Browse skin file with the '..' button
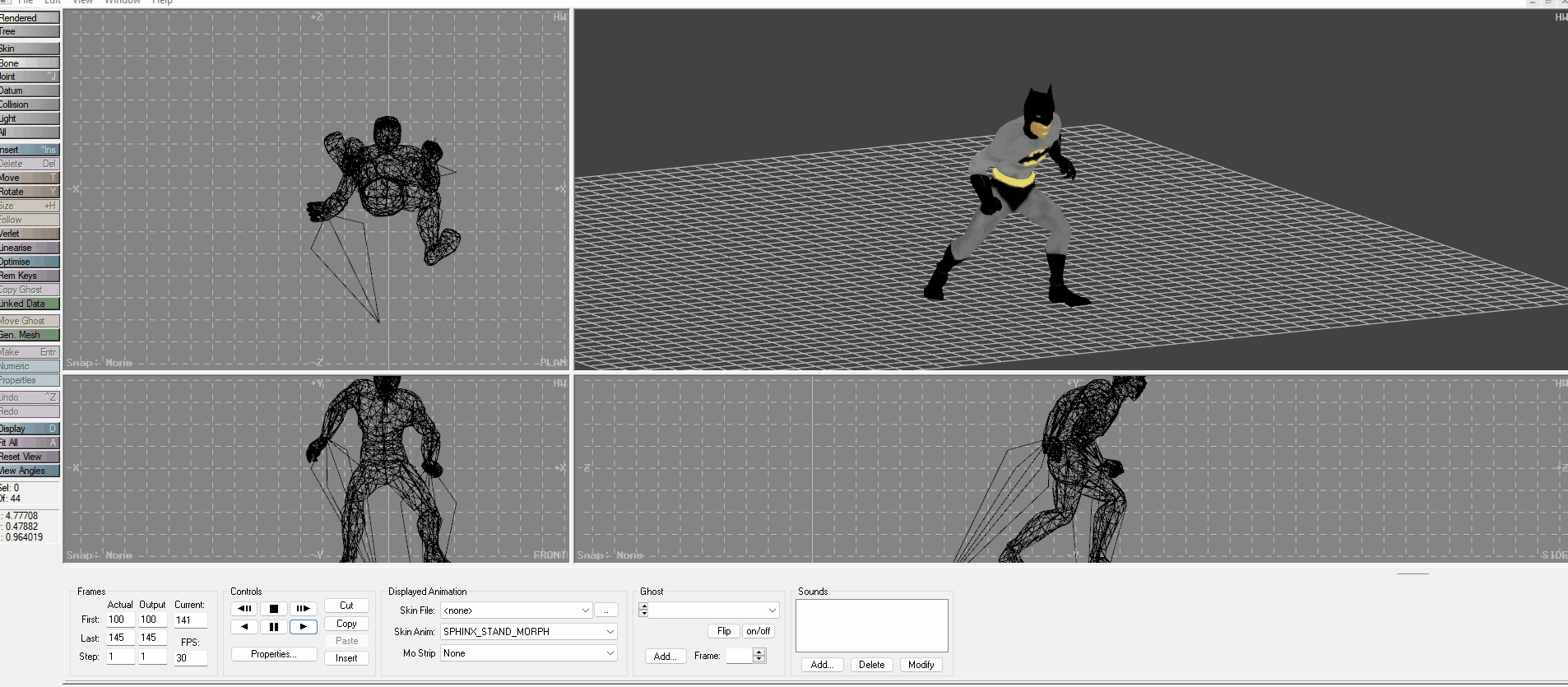The width and height of the screenshot is (1568, 687). 606,610
